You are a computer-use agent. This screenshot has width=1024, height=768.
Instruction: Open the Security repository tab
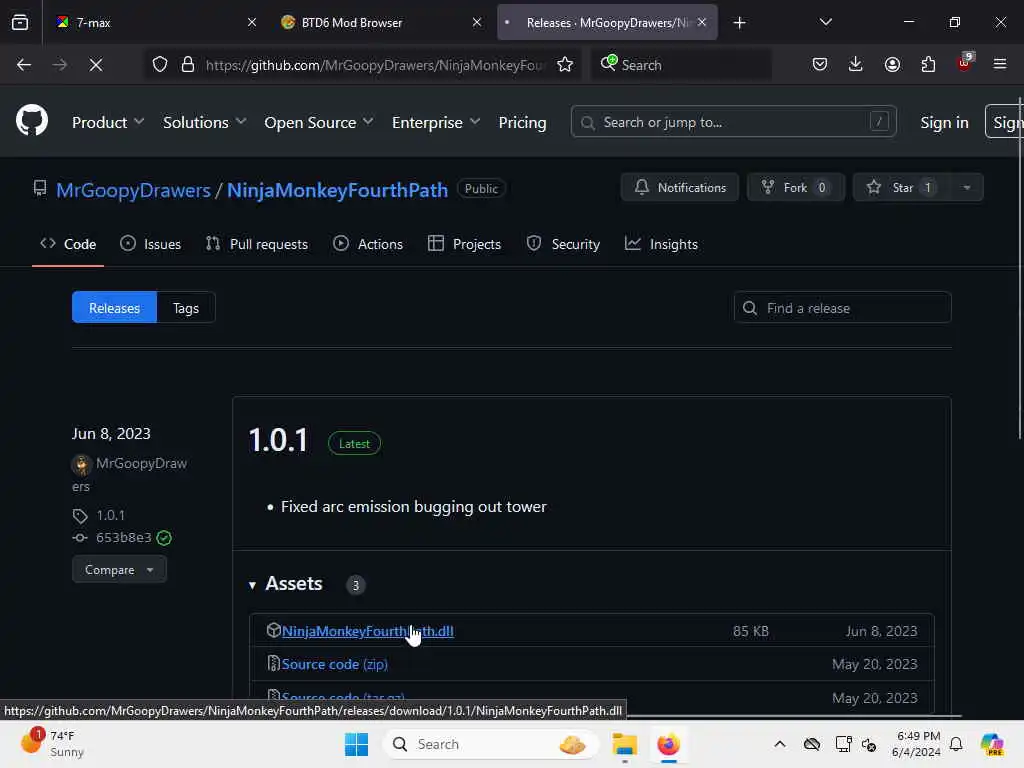click(x=563, y=244)
